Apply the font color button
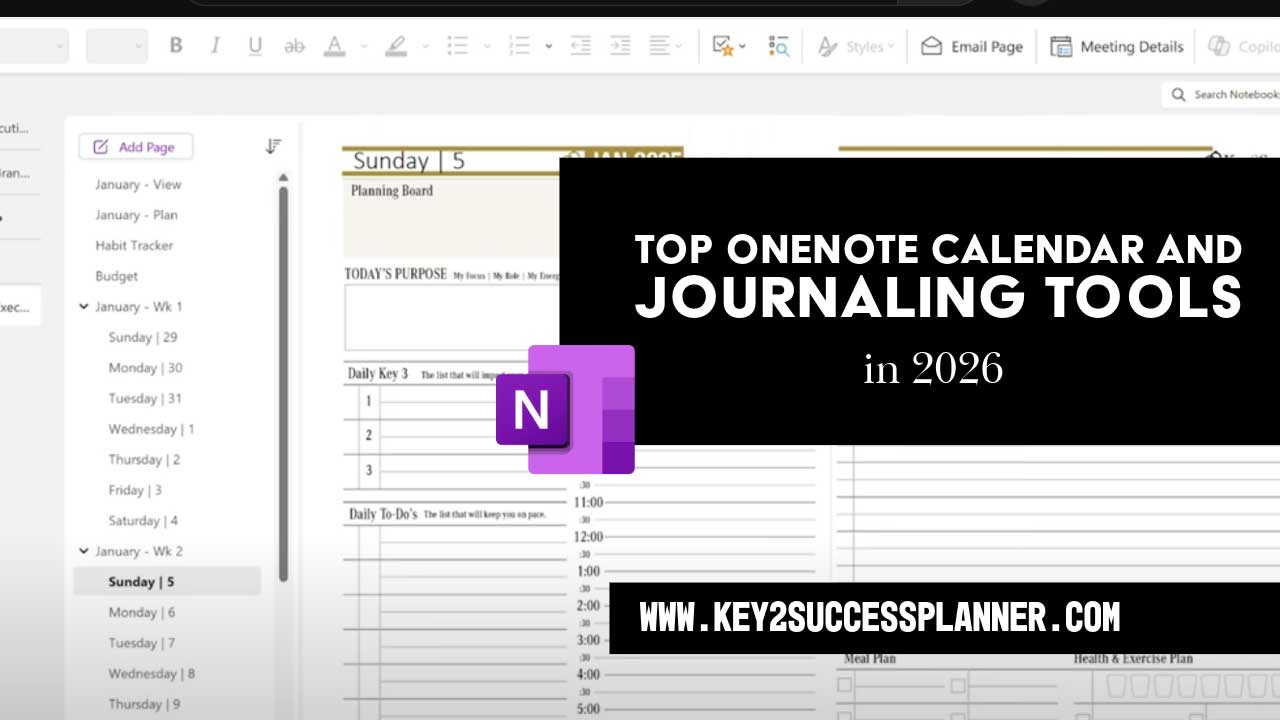 tap(335, 46)
